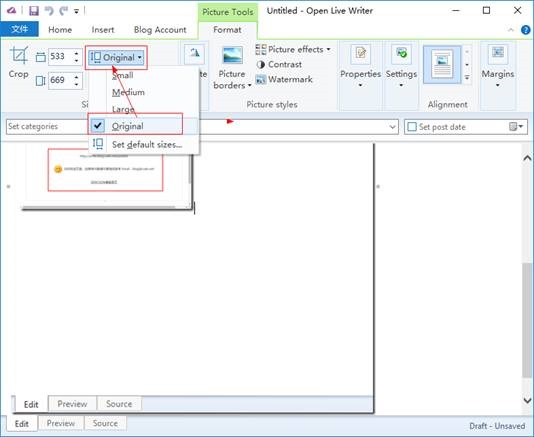Expand the Alignment gallery more arrow
This screenshot has width=534, height=437.
click(467, 78)
